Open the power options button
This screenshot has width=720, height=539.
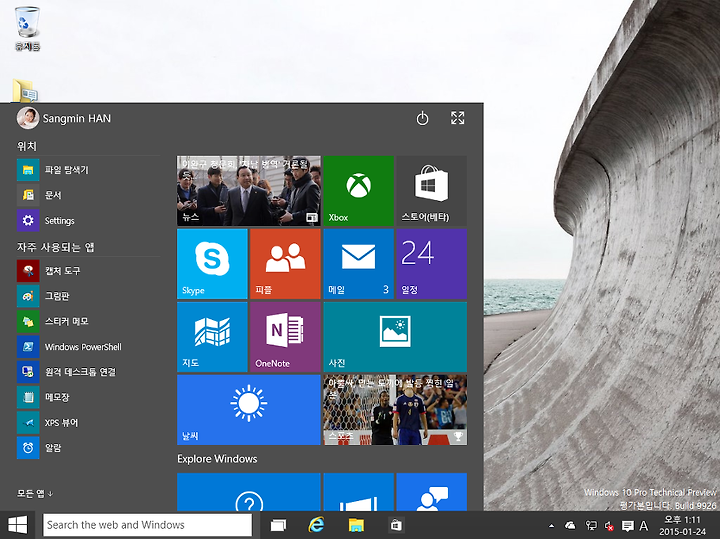coord(422,118)
